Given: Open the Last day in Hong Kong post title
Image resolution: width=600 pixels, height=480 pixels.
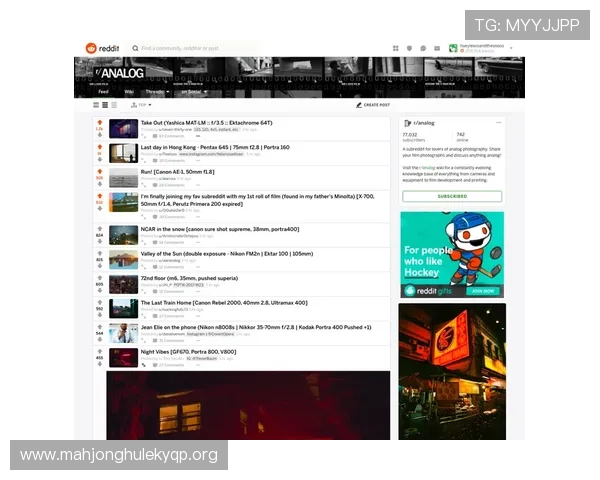Looking at the screenshot, I should (x=215, y=147).
